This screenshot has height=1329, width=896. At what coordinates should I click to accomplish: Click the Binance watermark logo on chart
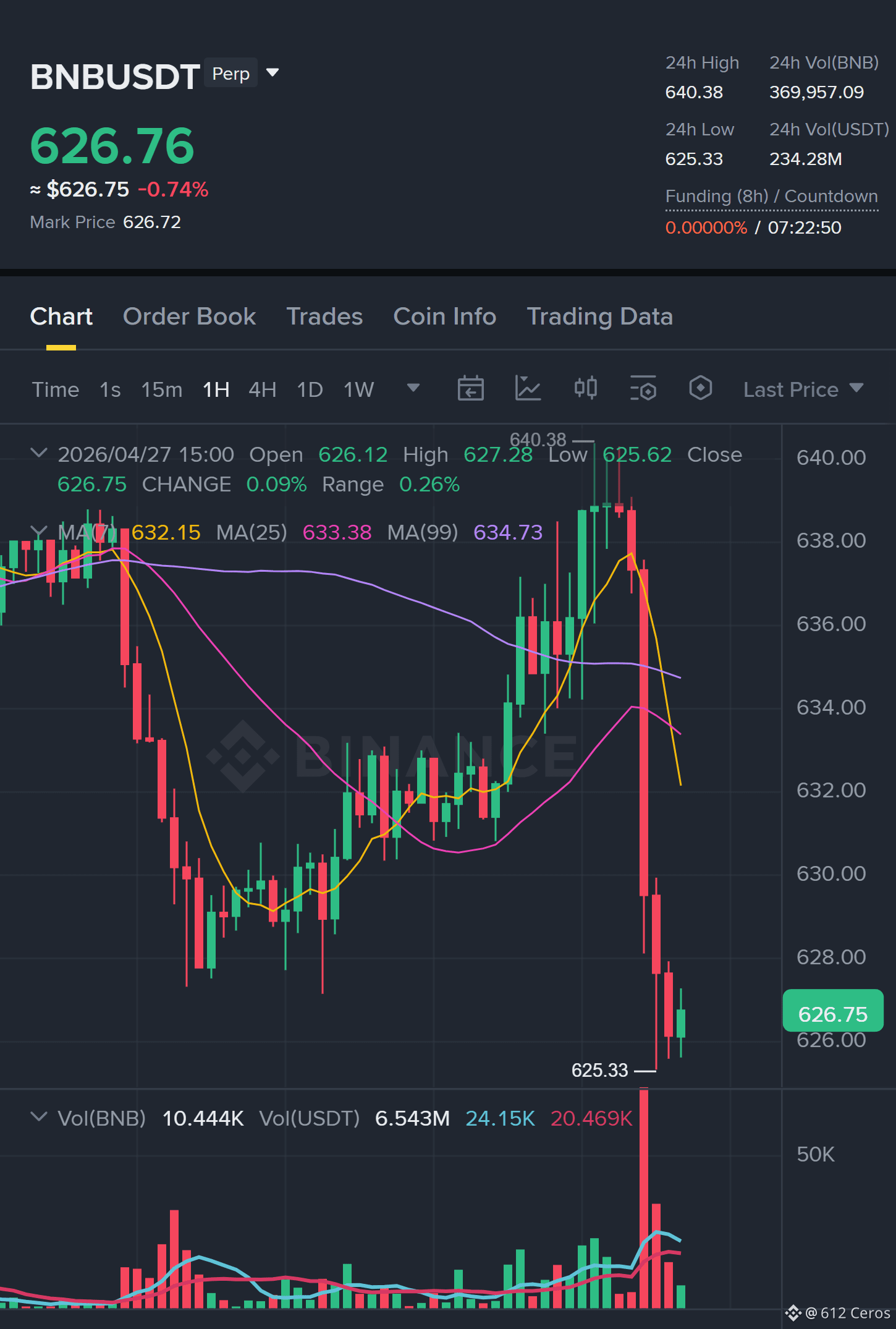coord(242,755)
